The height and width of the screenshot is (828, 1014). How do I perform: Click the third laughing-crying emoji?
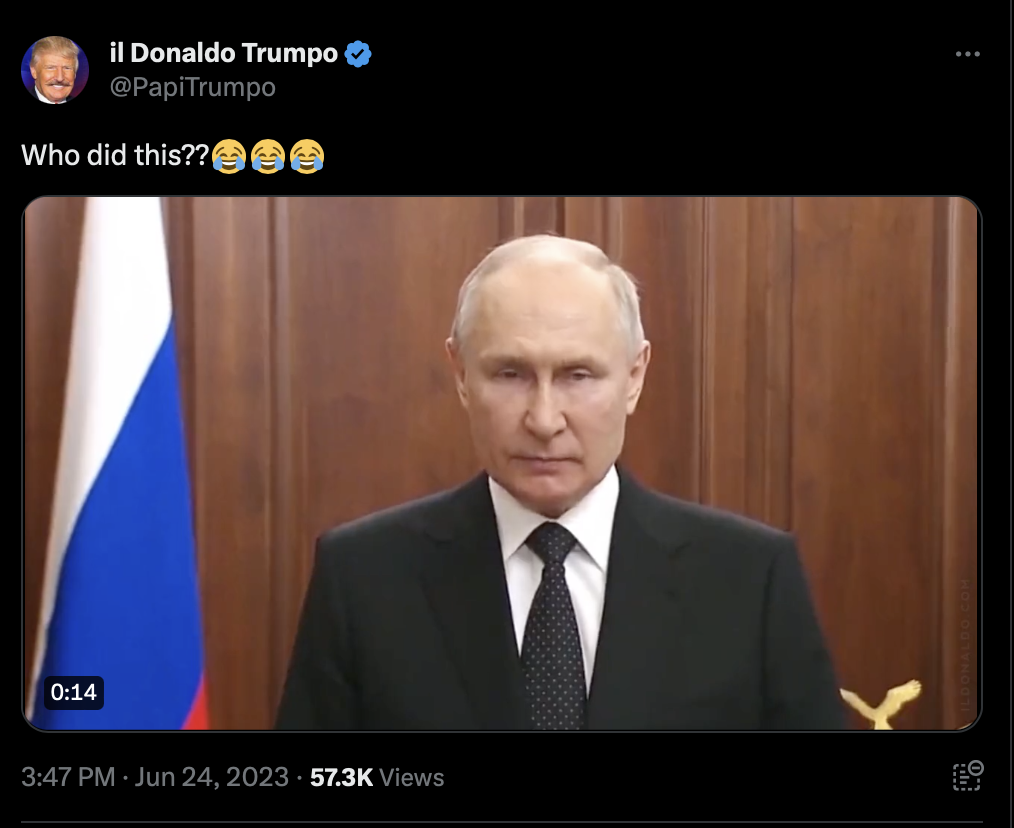pos(307,156)
